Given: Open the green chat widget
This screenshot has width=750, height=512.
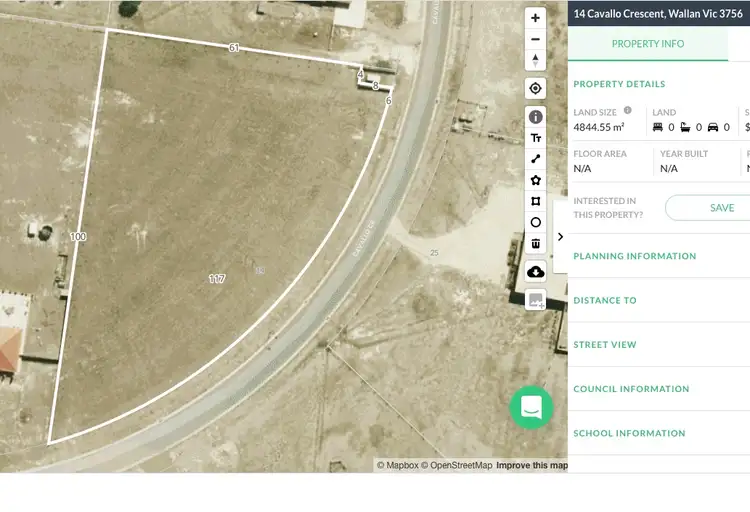Looking at the screenshot, I should (531, 408).
